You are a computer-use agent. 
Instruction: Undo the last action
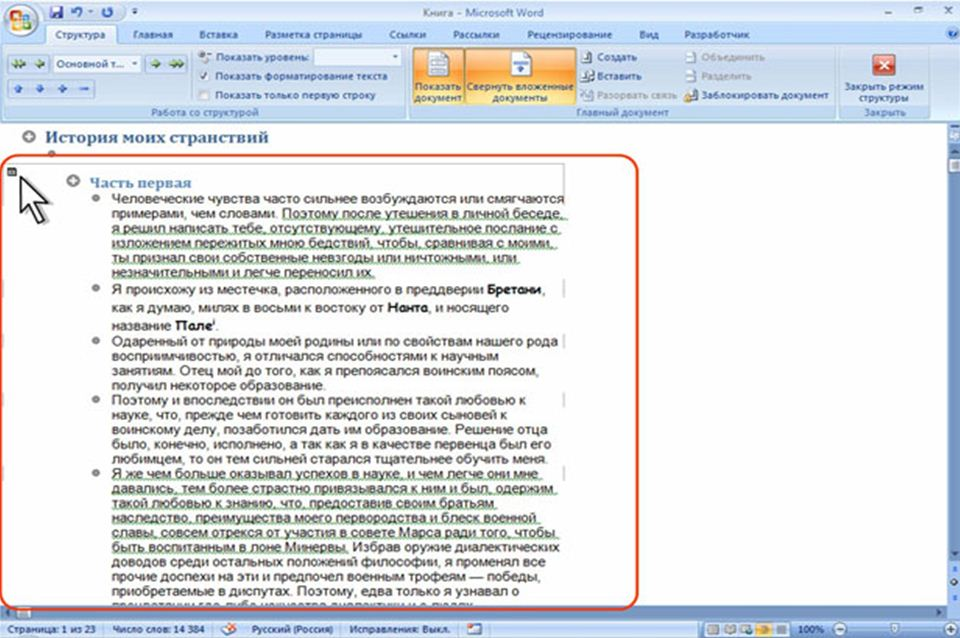pyautogui.click(x=77, y=12)
